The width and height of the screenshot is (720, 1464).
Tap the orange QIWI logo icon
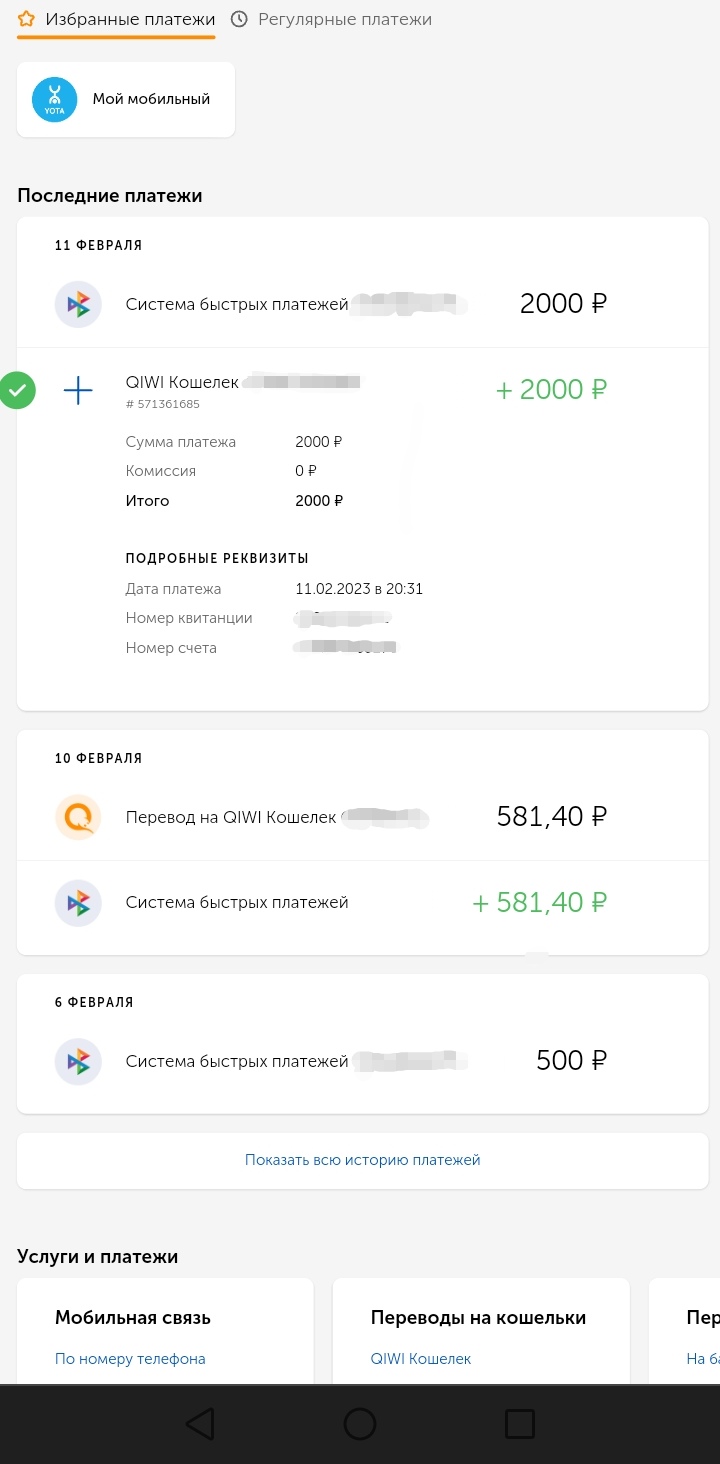(x=78, y=817)
